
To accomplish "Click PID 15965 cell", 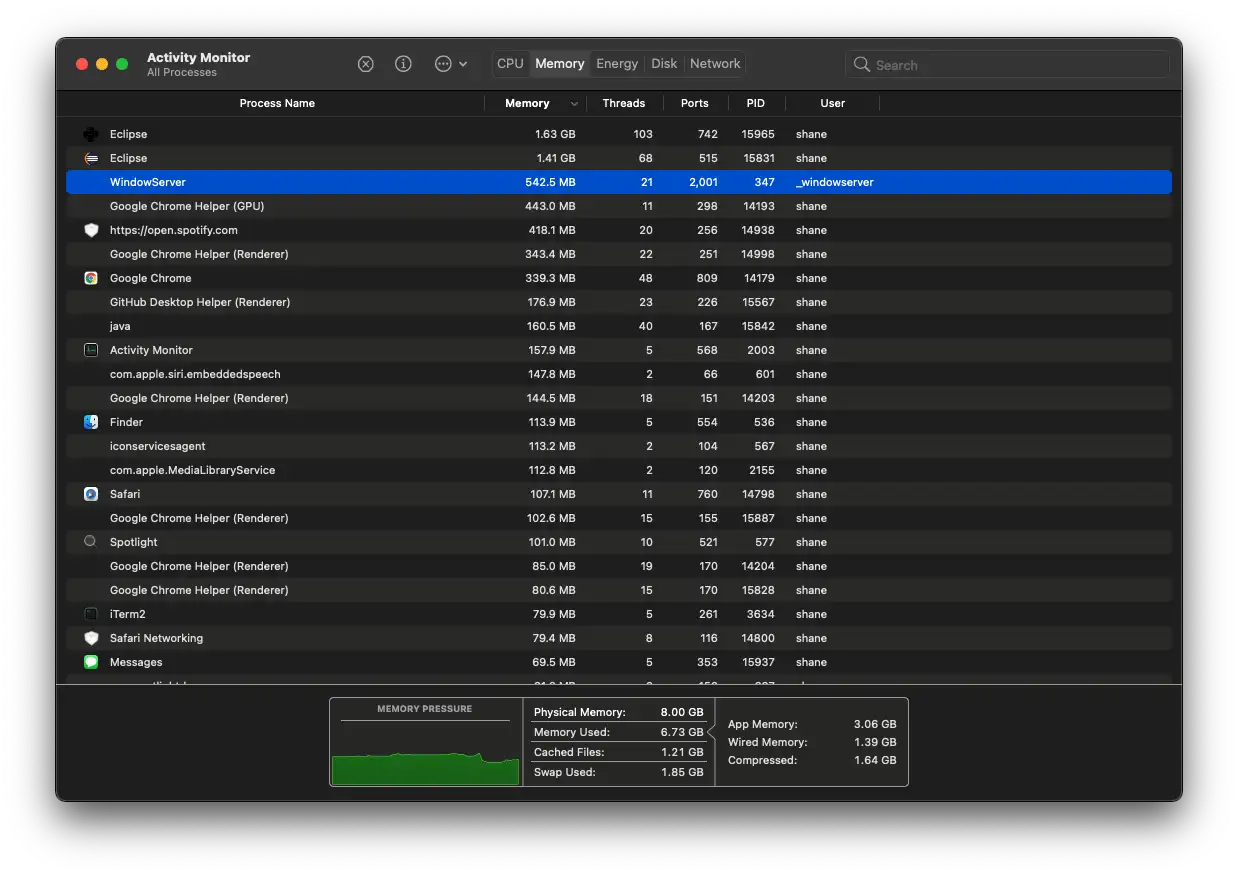I will [758, 134].
